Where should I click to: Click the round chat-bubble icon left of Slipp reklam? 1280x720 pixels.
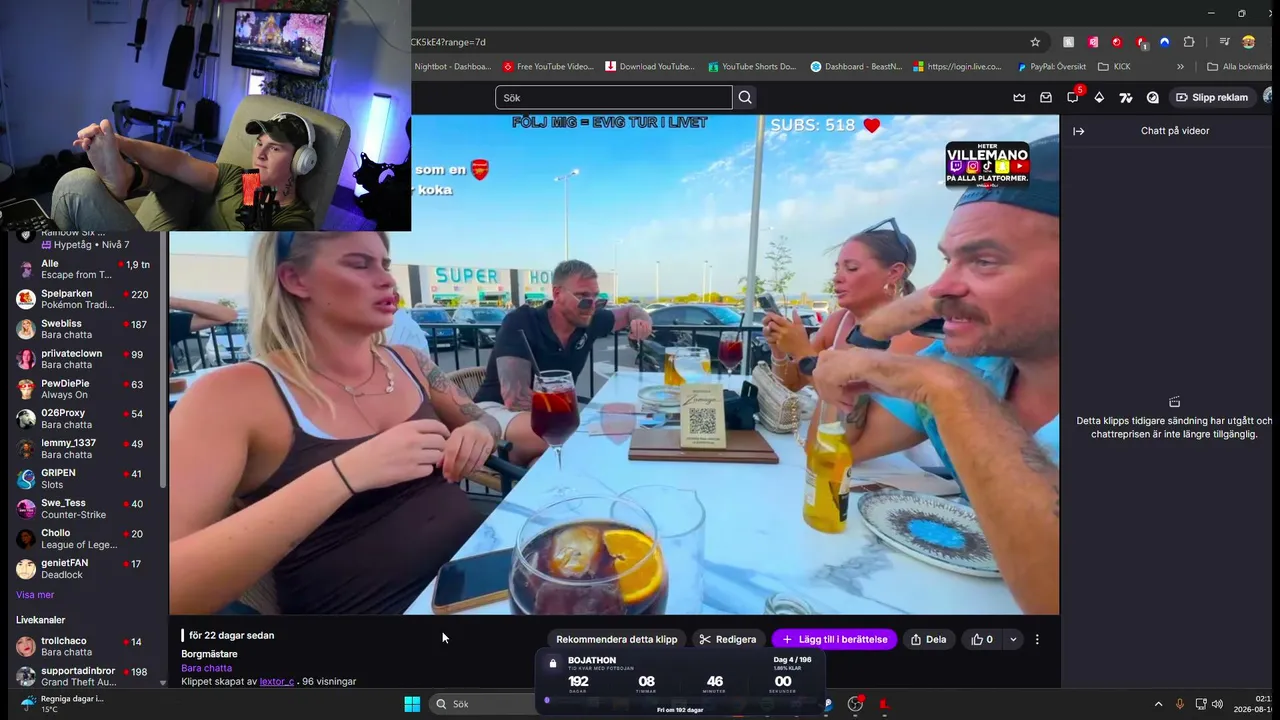[x=1153, y=98]
